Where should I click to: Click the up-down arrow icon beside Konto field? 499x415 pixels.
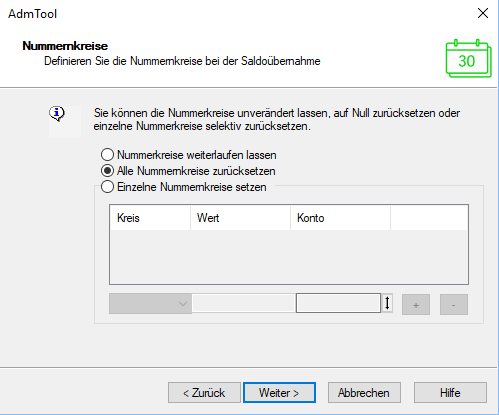point(387,303)
